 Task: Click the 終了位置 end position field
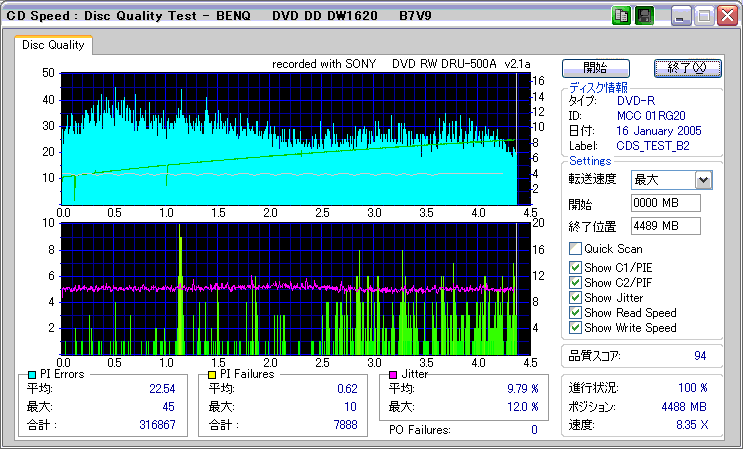[x=666, y=225]
